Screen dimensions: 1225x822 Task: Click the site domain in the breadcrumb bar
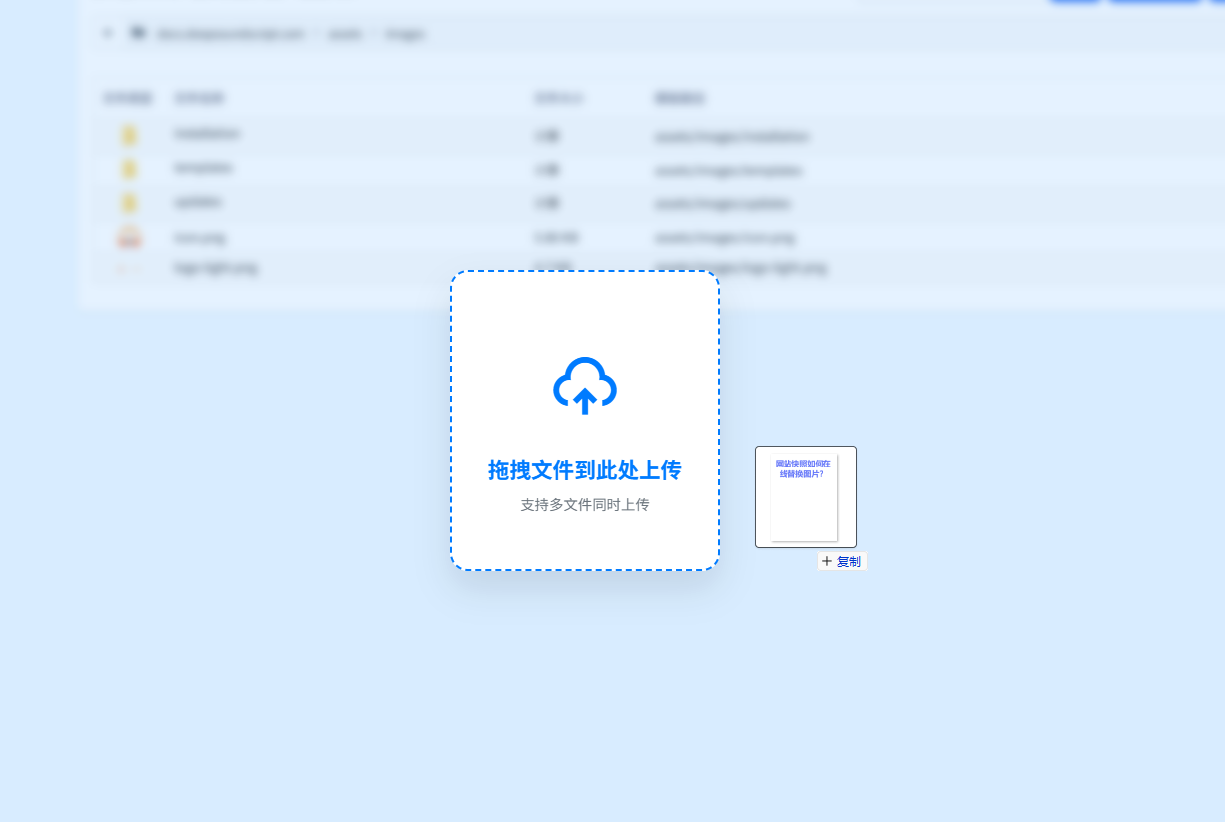tap(231, 33)
